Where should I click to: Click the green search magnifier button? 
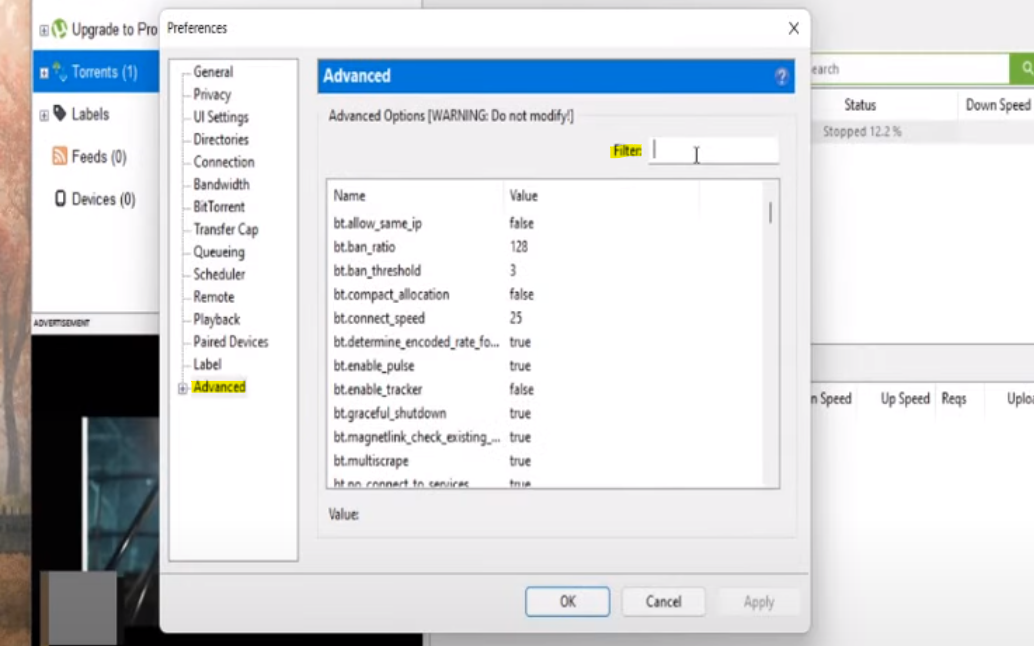point(1023,69)
